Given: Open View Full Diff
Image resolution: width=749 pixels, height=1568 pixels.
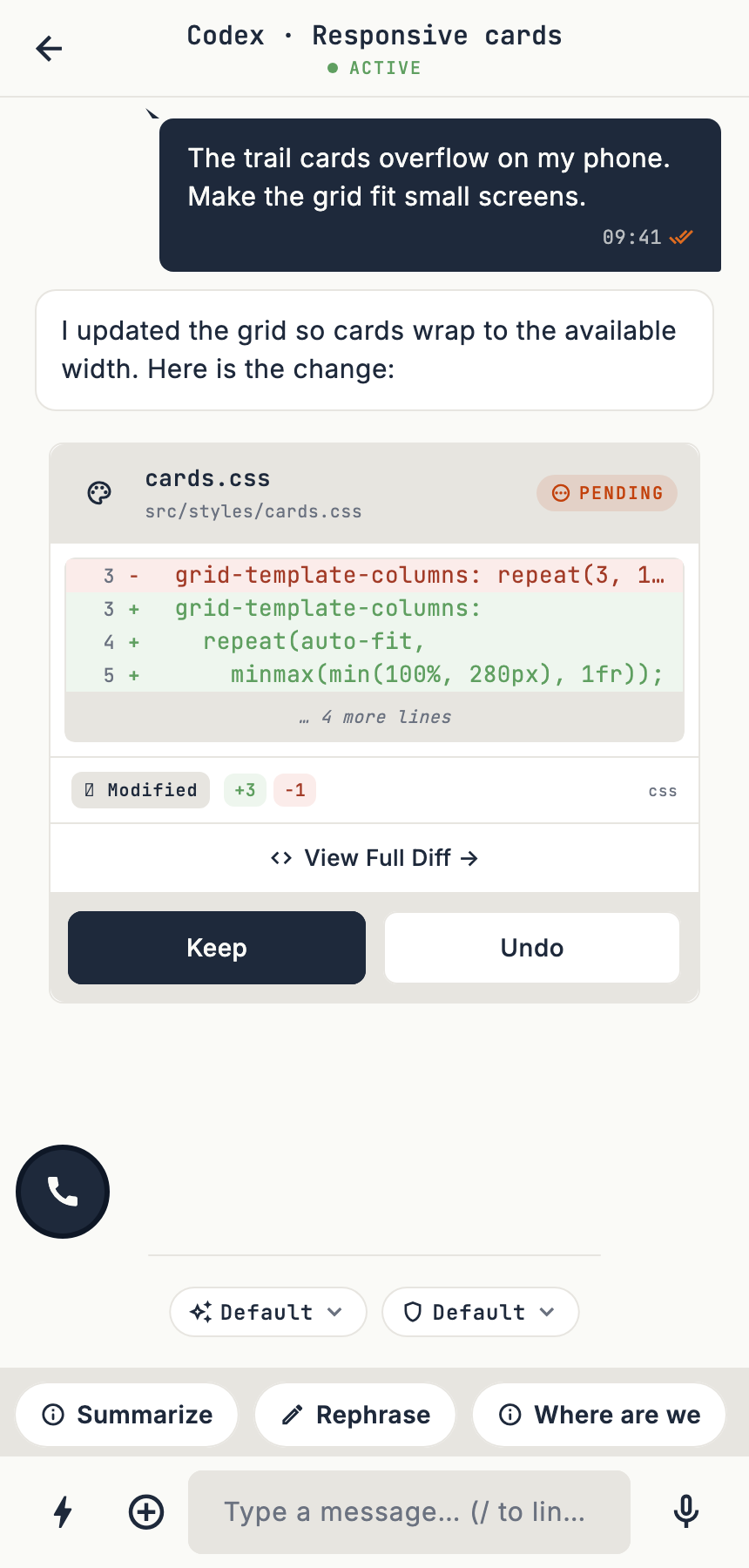Looking at the screenshot, I should [x=374, y=858].
